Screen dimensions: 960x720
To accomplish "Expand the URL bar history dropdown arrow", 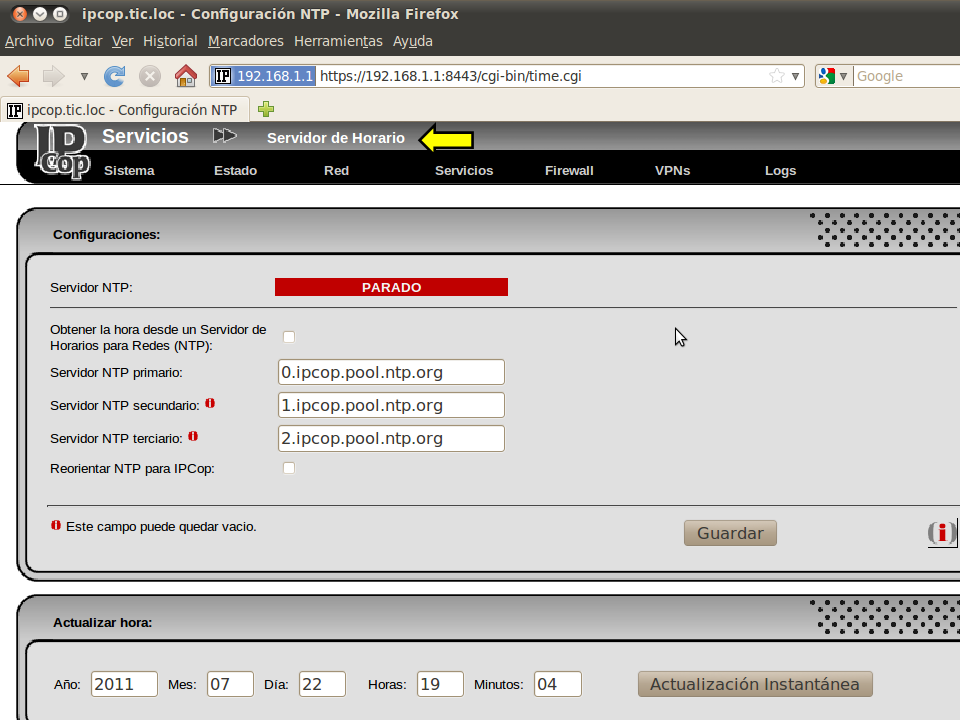I will [x=796, y=76].
